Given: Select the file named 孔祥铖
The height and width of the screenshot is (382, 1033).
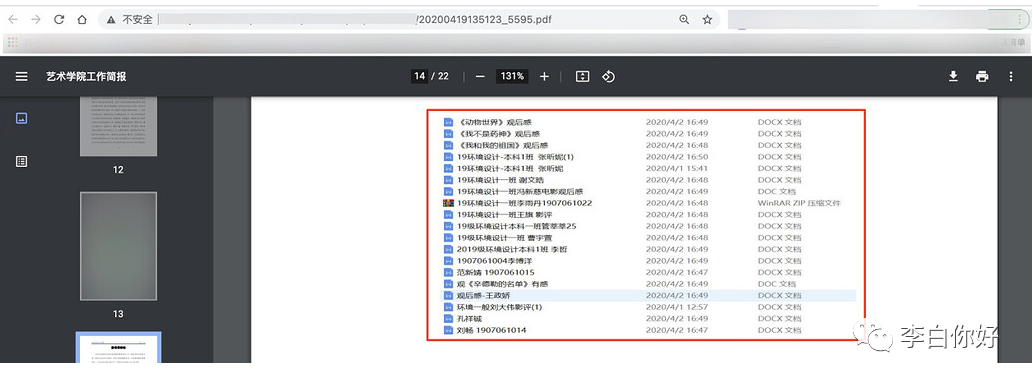Looking at the screenshot, I should pos(469,319).
